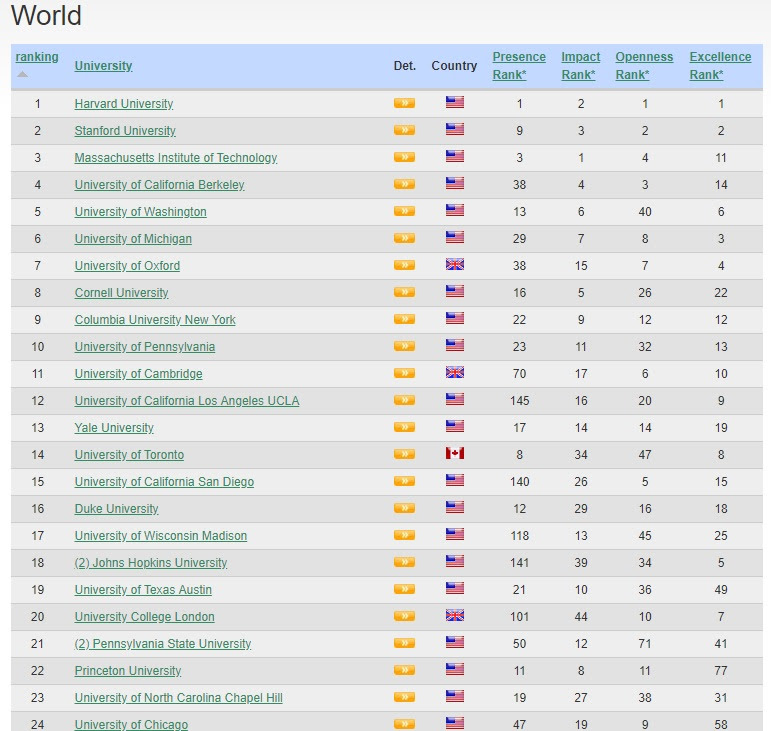The height and width of the screenshot is (731, 771).
Task: Click details arrow for Pennsylvania State University
Action: pyautogui.click(x=404, y=643)
